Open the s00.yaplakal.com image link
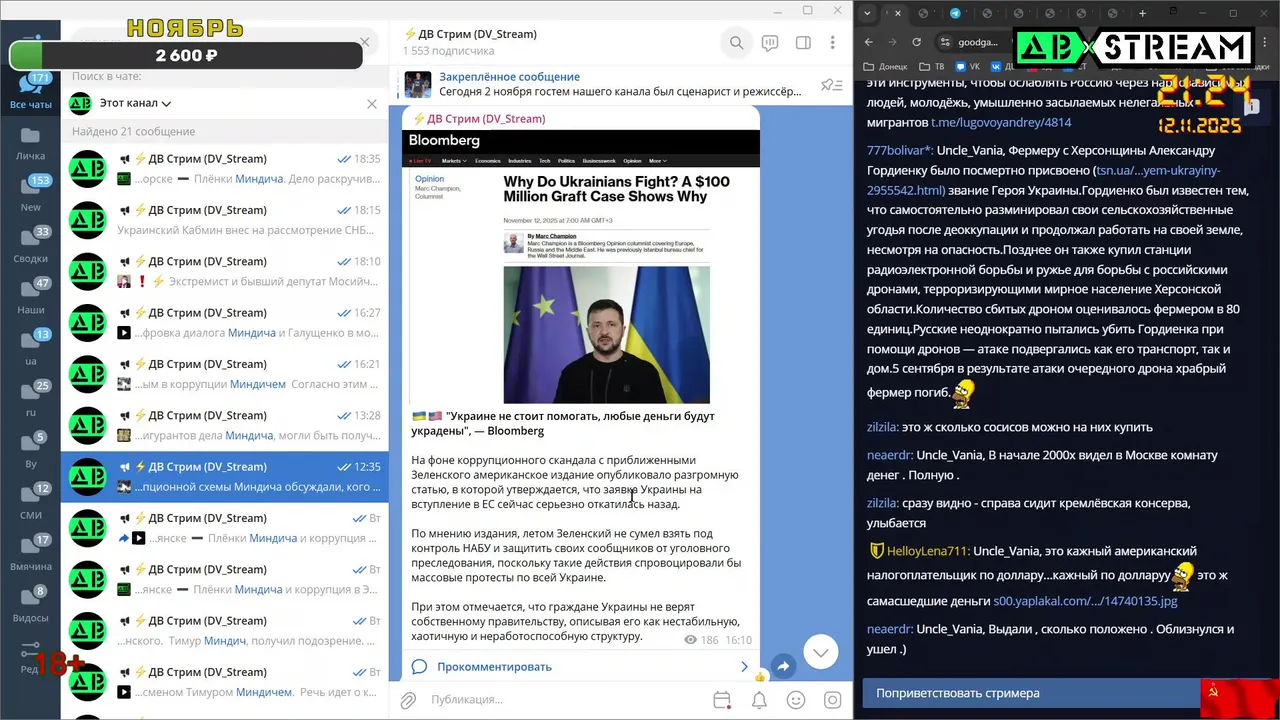The image size is (1280, 720). point(1085,601)
